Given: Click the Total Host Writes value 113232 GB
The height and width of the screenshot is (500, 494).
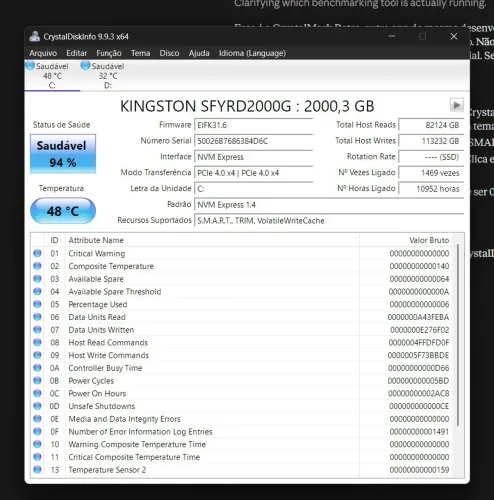Looking at the screenshot, I should 431,141.
